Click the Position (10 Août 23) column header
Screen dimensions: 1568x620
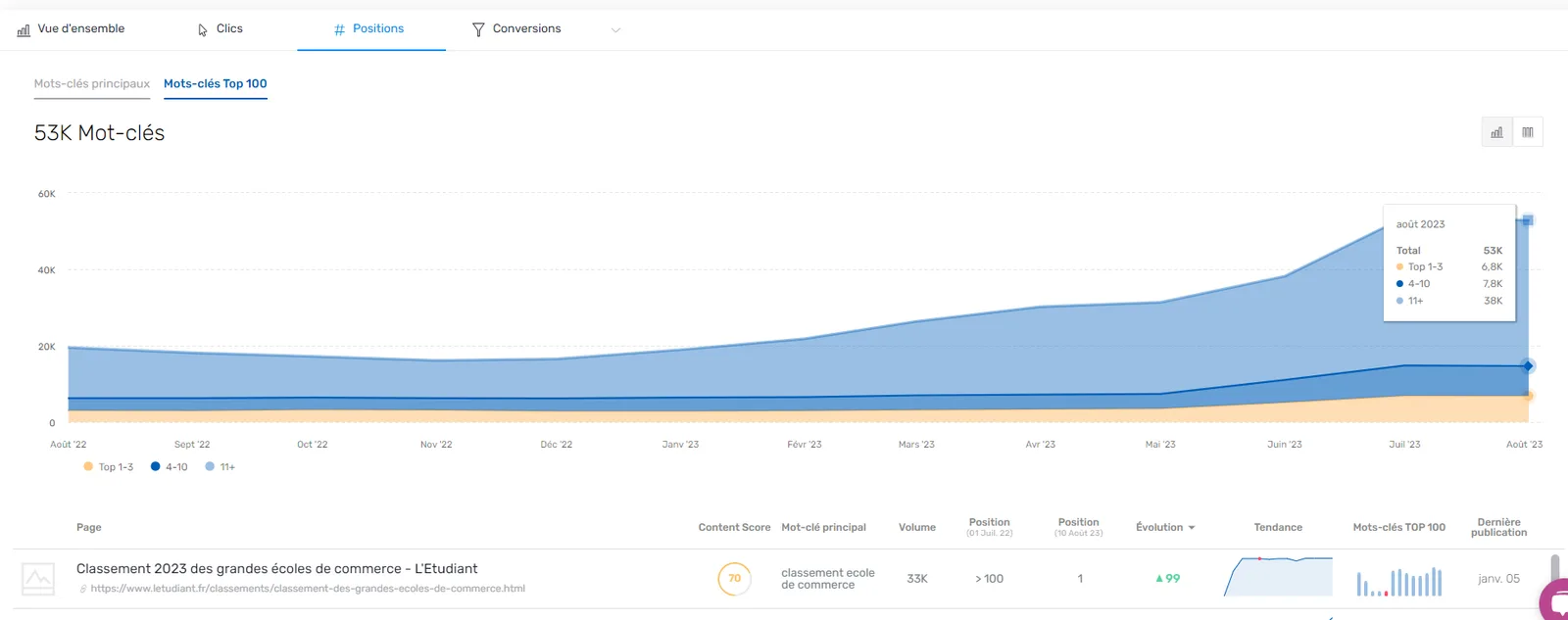1079,527
